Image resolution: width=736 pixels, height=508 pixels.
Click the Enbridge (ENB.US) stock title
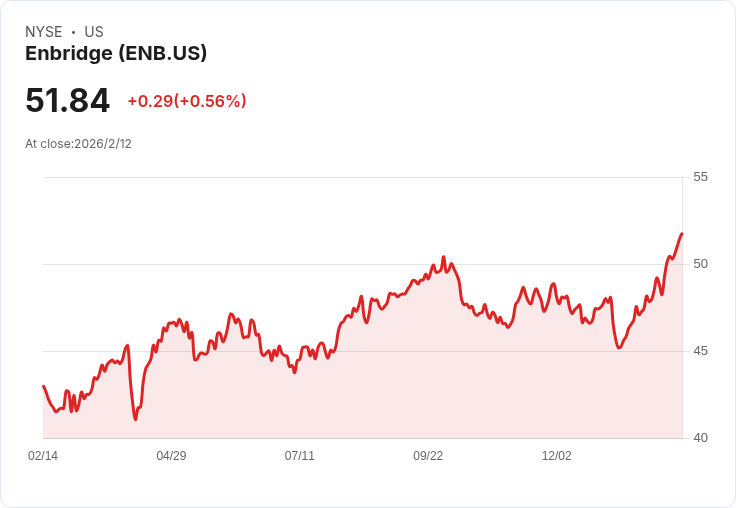[x=116, y=54]
